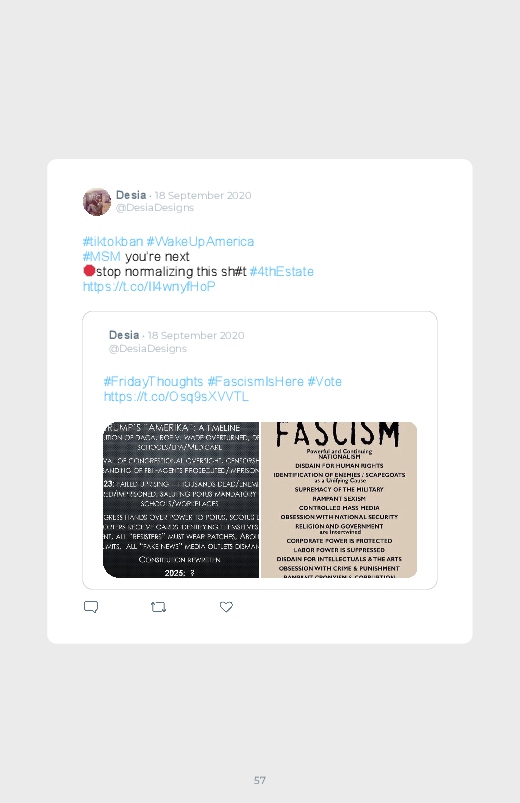Click the @DesiaDesigns handle in quoted tweet
520x803 pixels.
(148, 349)
